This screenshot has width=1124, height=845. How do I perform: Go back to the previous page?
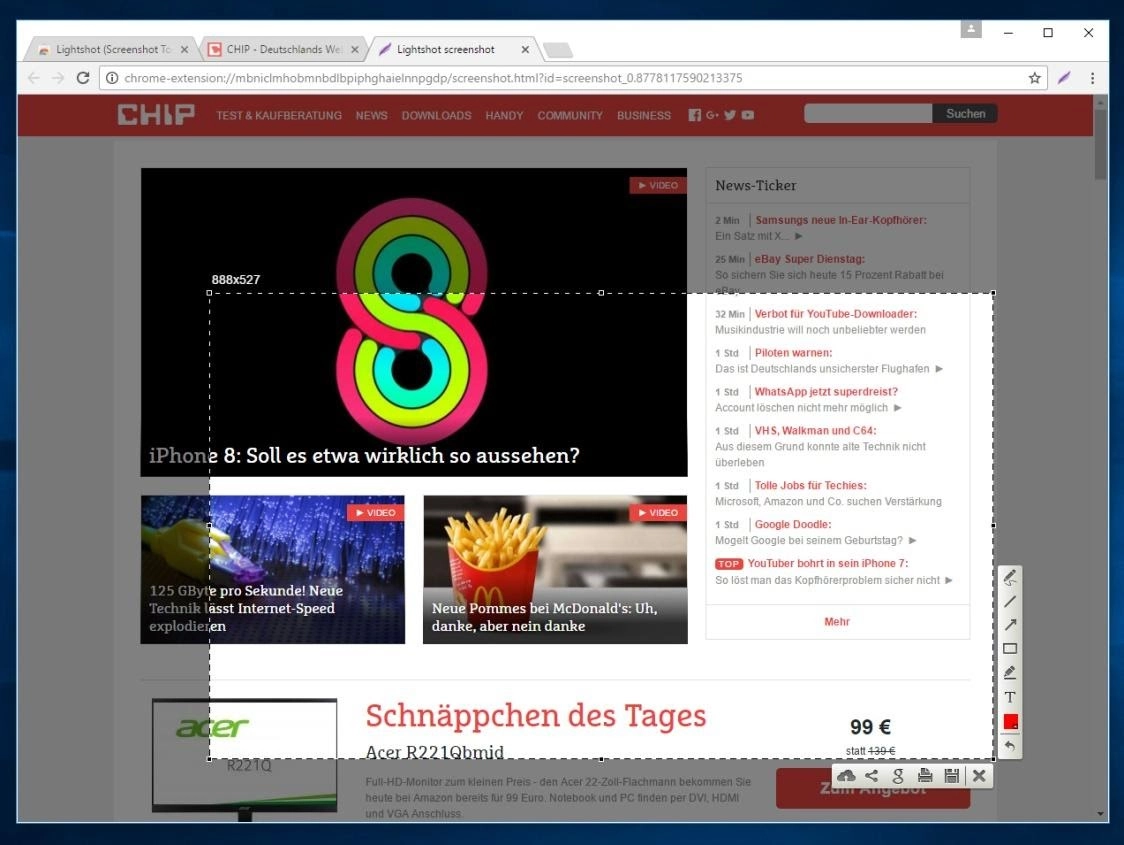coord(34,77)
